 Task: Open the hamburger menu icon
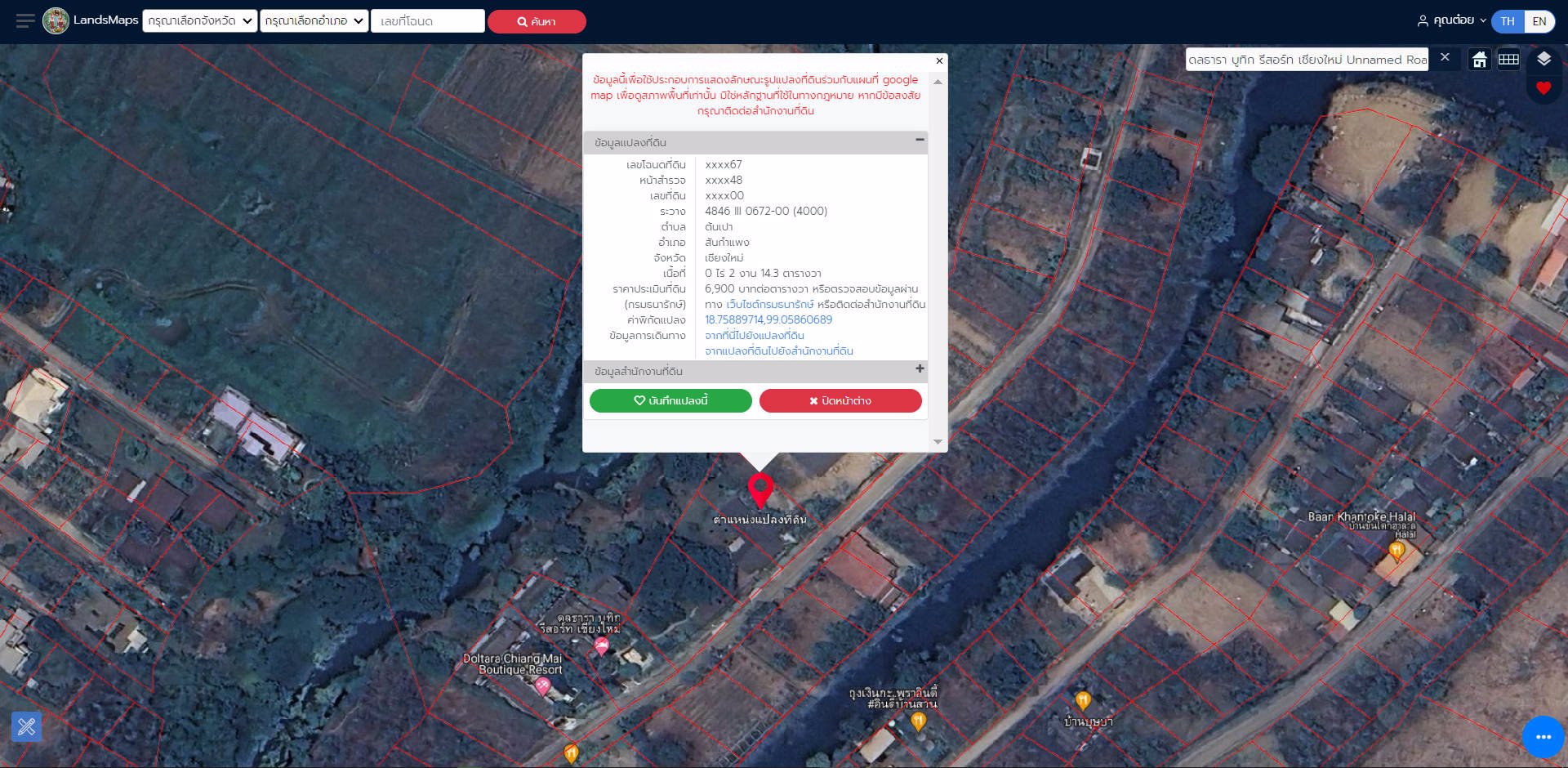click(25, 21)
